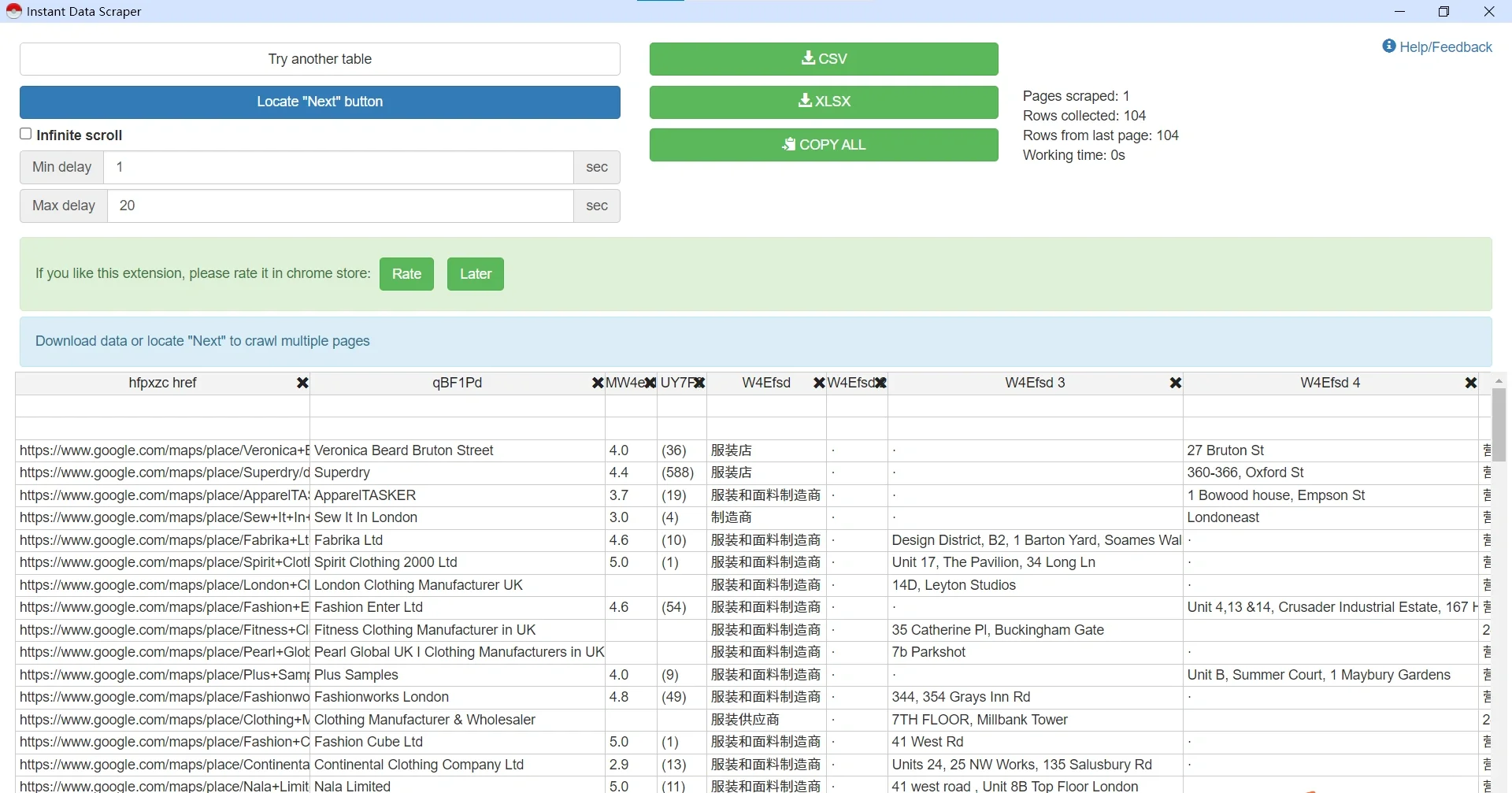Select the Veronica Beard Bruton Street cell

click(458, 450)
